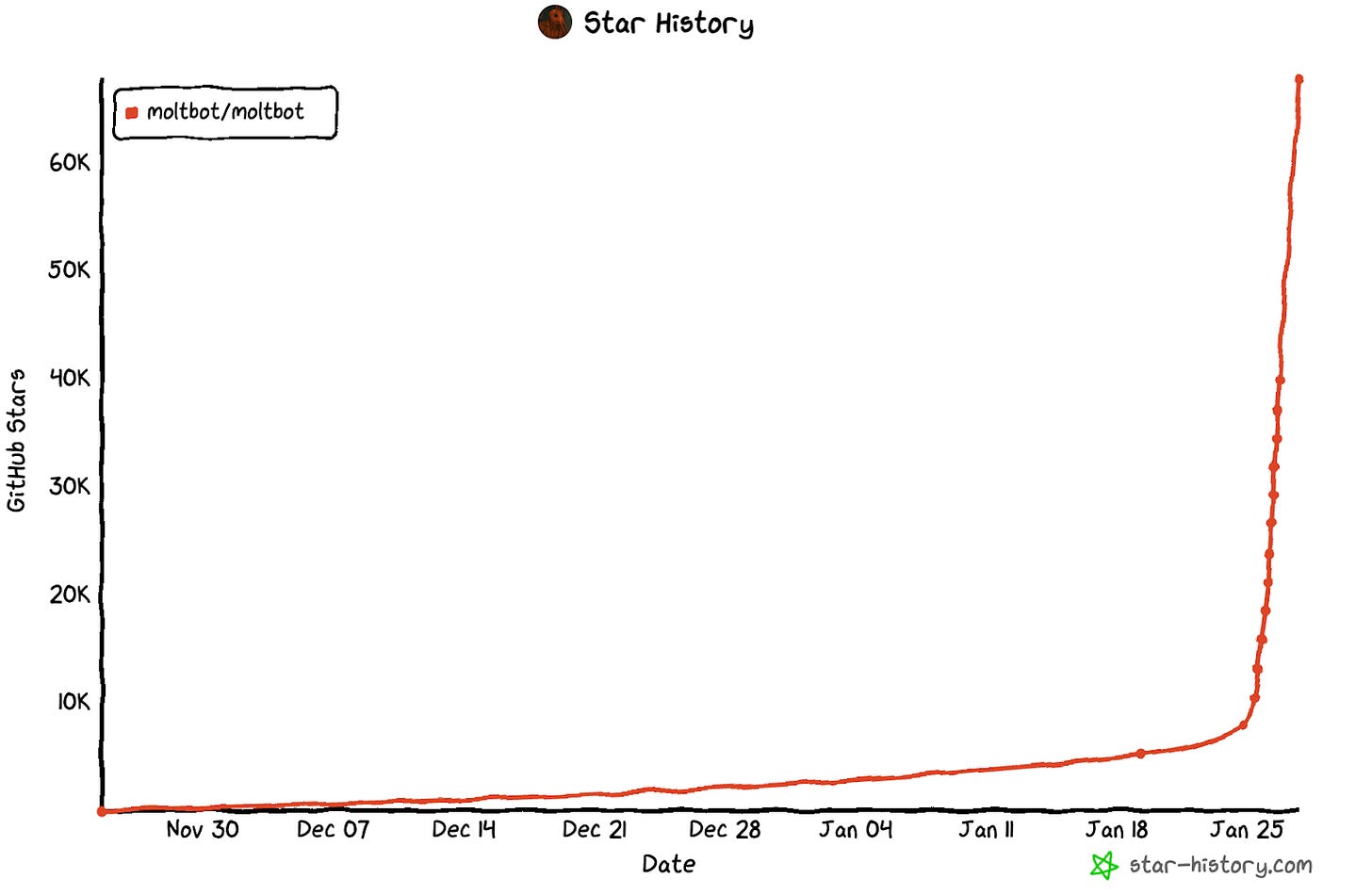Click the Dec 07 date label
1372x895 pixels.
coord(333,830)
